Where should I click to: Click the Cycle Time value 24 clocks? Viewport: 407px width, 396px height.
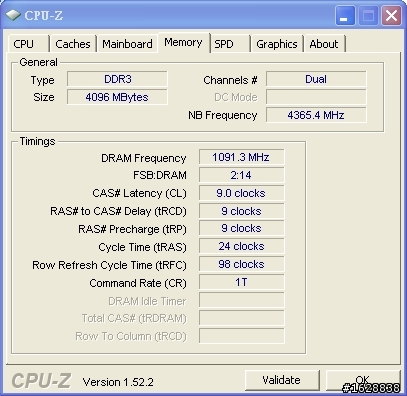[x=242, y=246]
